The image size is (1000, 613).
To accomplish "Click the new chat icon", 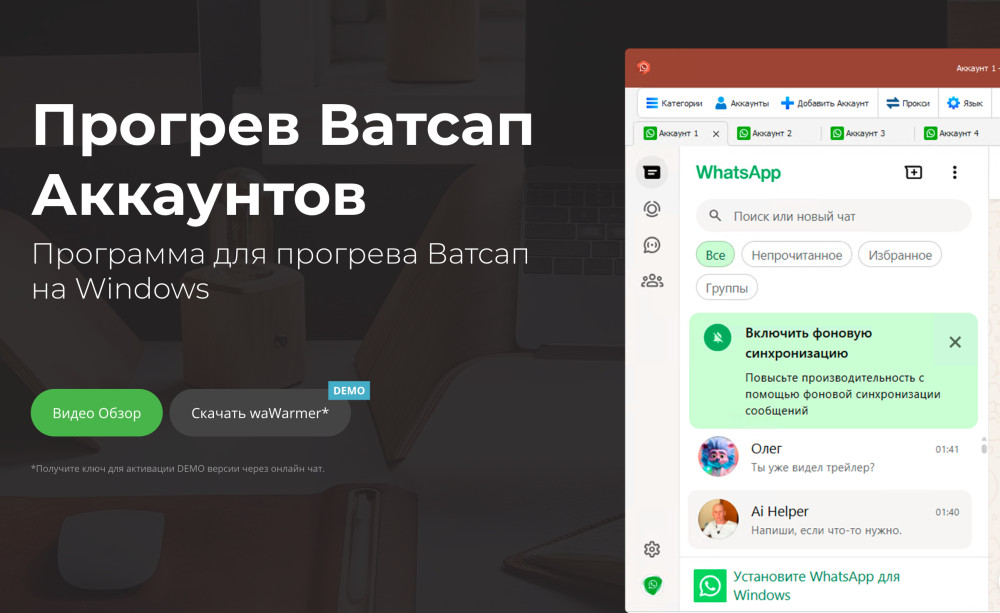I will click(913, 172).
